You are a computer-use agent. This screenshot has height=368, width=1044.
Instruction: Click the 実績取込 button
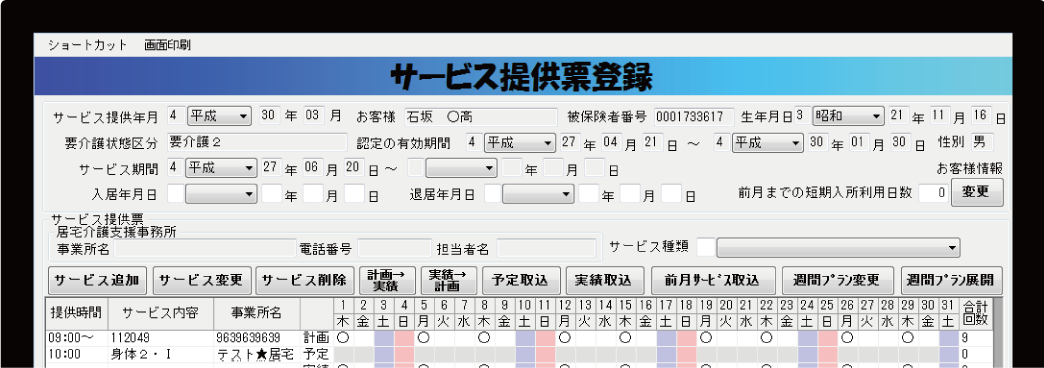point(605,280)
